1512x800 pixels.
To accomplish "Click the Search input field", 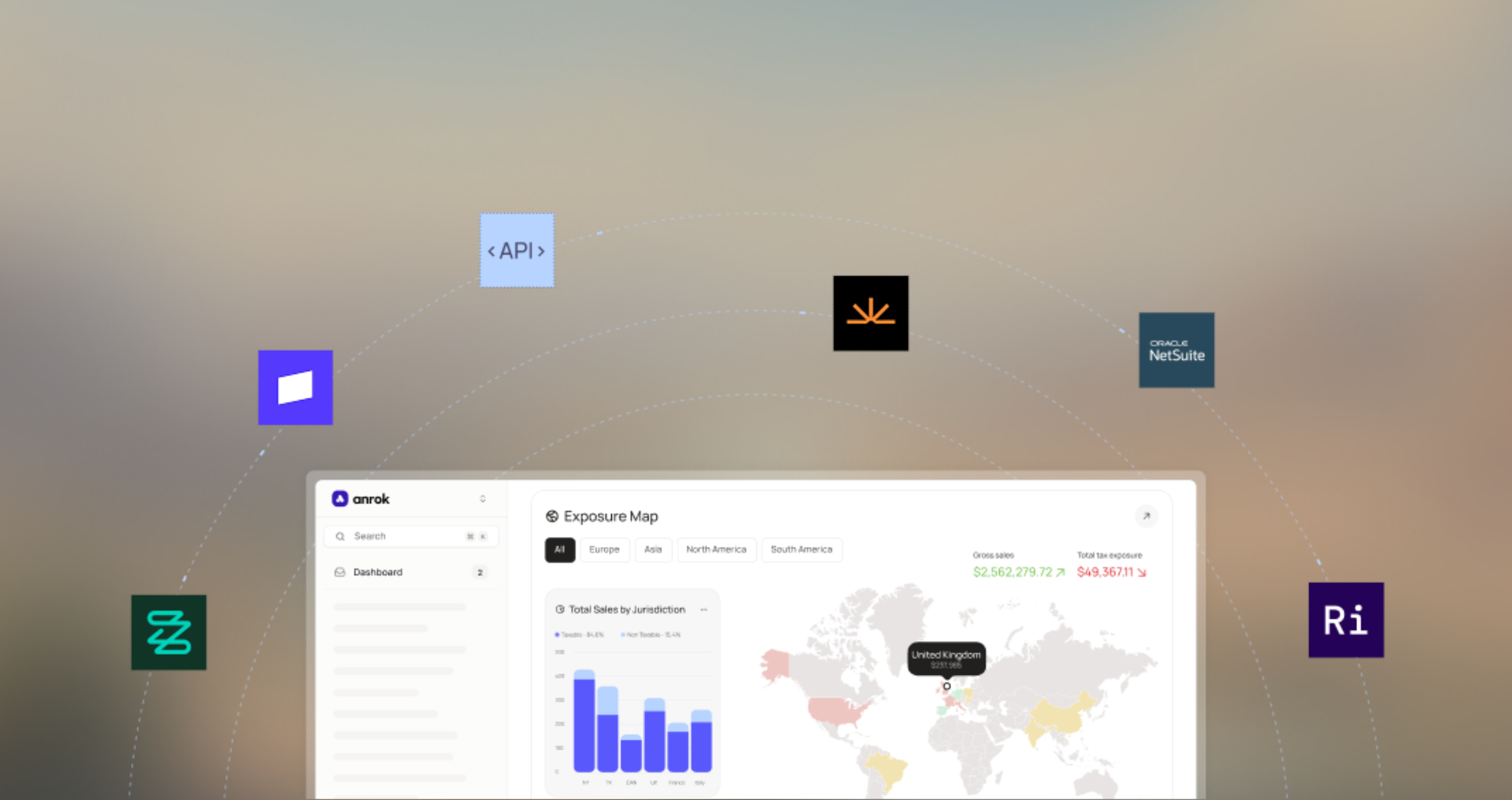I will (412, 536).
